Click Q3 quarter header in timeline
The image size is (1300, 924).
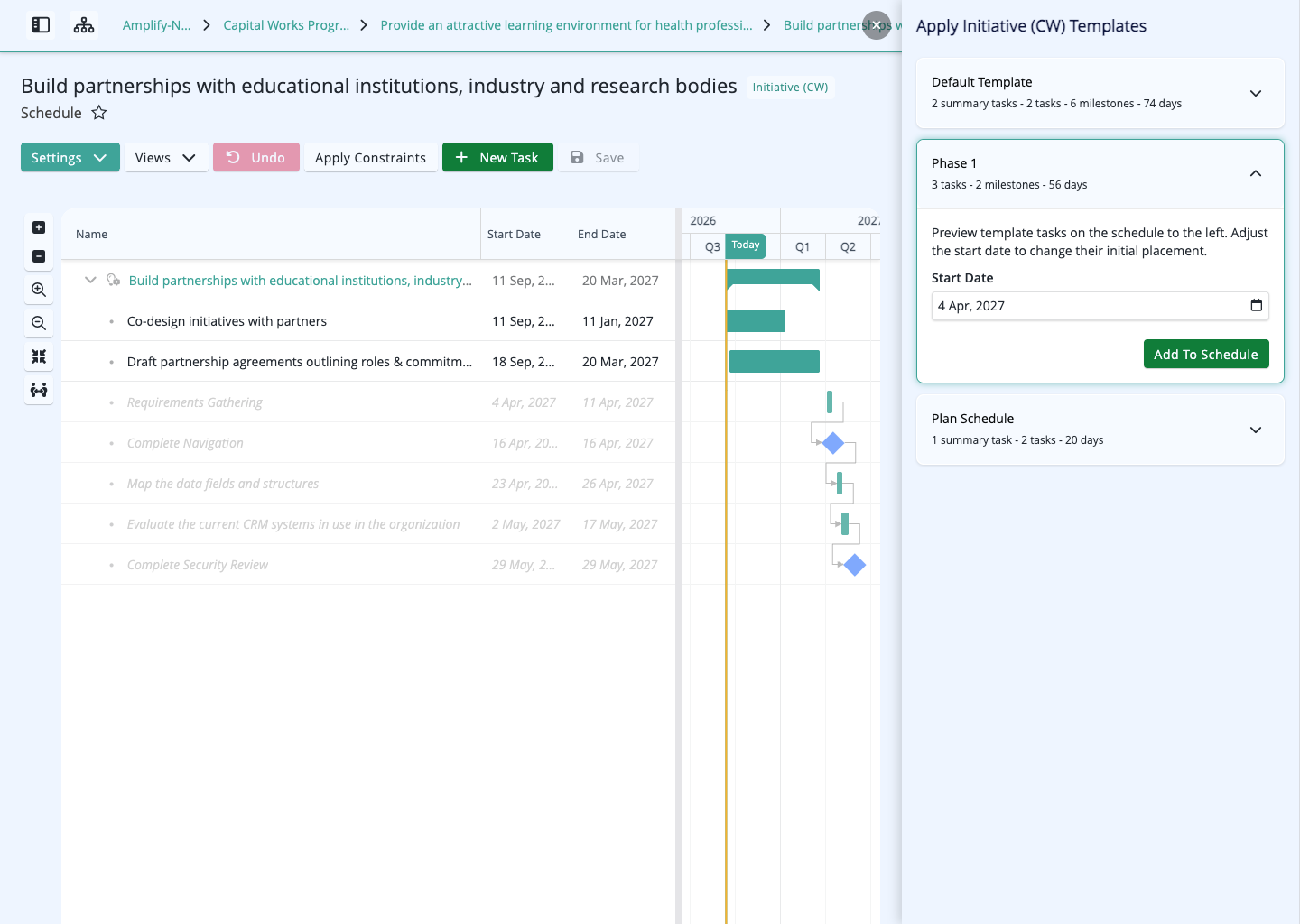pos(712,246)
